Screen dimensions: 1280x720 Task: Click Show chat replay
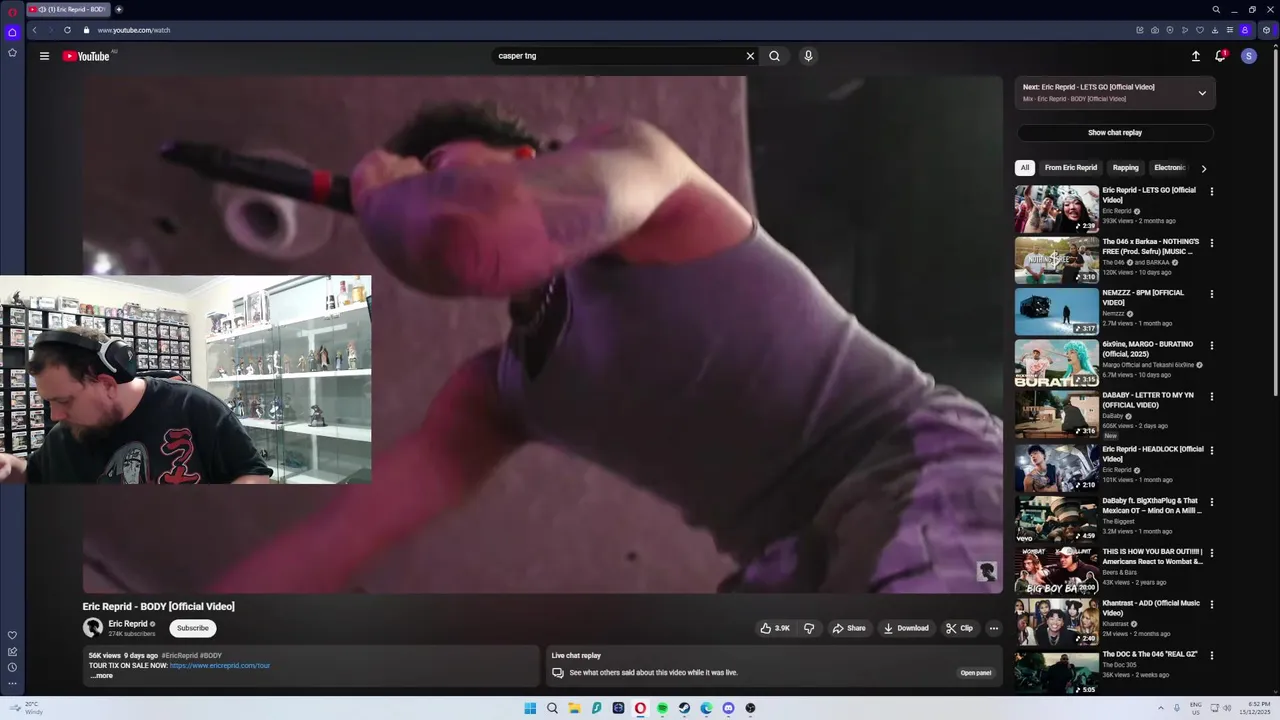[1115, 132]
